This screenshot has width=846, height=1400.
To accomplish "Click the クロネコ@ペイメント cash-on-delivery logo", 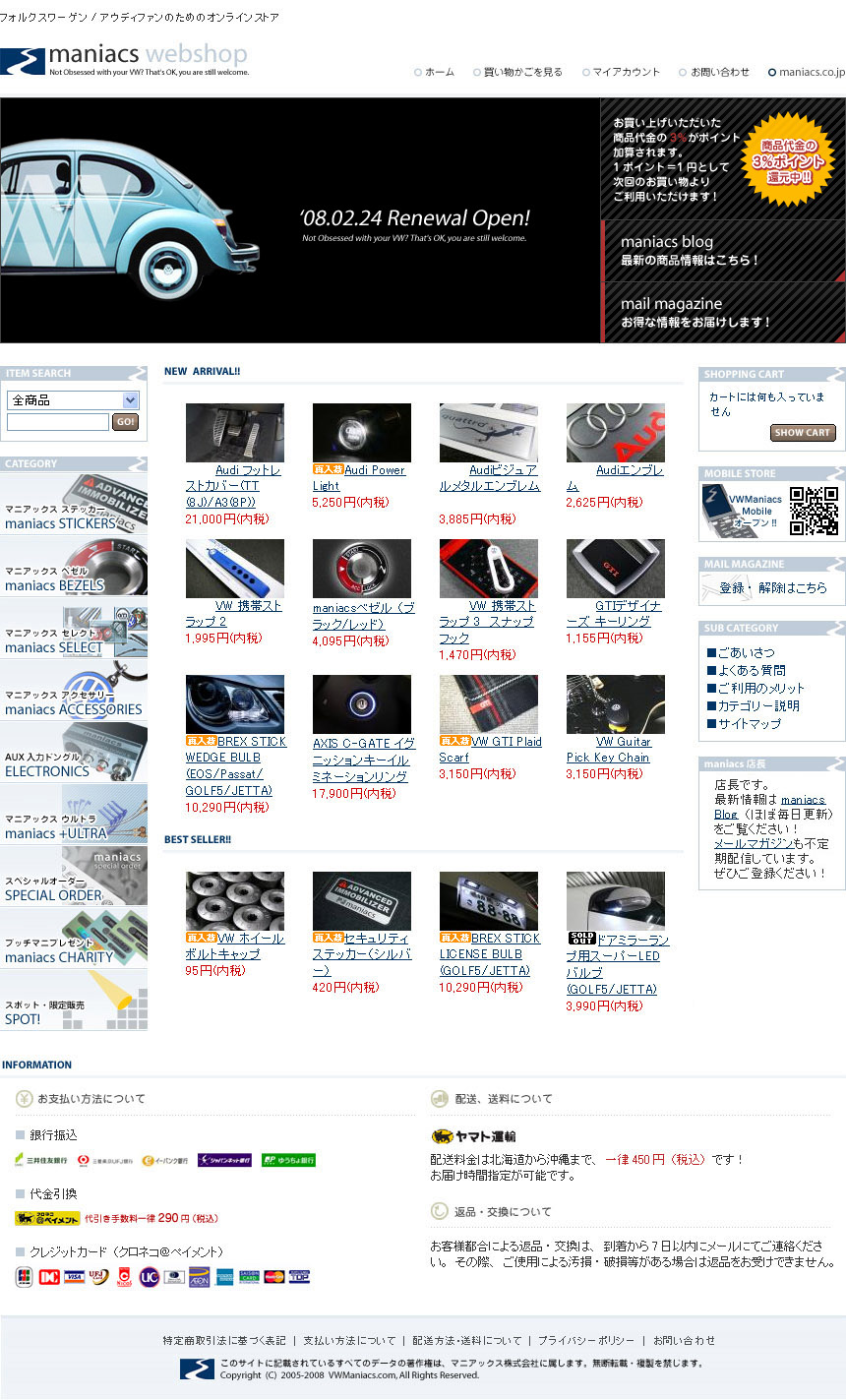I will coord(47,1218).
